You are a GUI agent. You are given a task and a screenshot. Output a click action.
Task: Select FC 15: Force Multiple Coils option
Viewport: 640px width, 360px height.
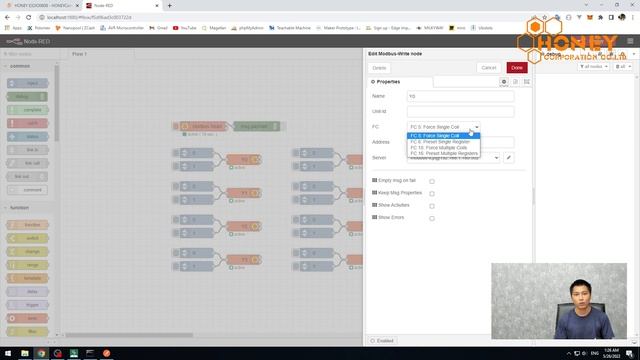(x=443, y=147)
